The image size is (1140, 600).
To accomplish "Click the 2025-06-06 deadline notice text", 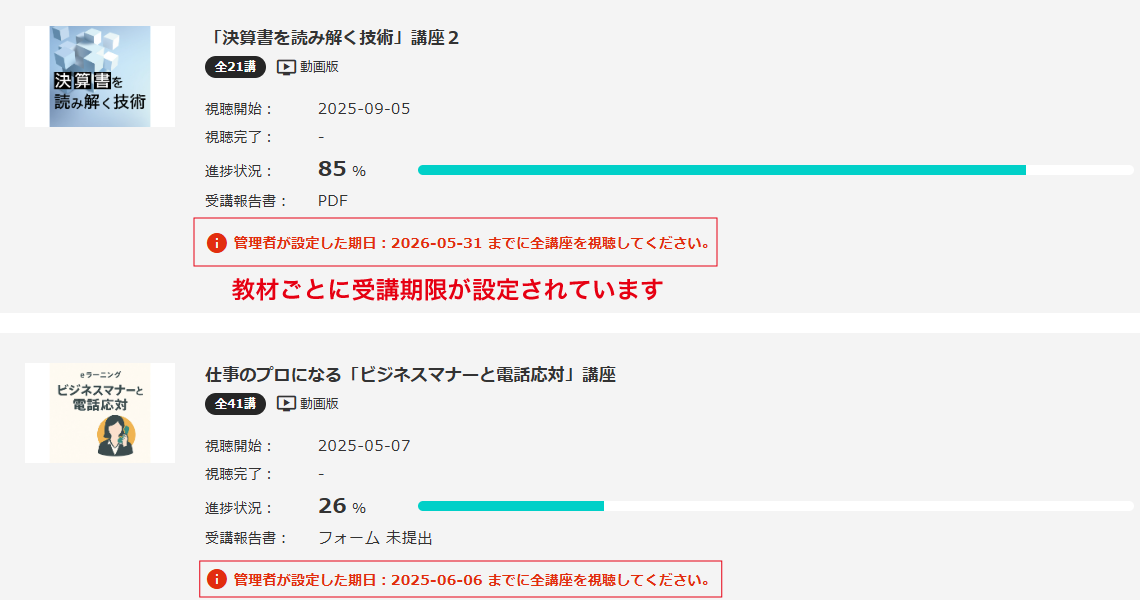I will tap(472, 580).
